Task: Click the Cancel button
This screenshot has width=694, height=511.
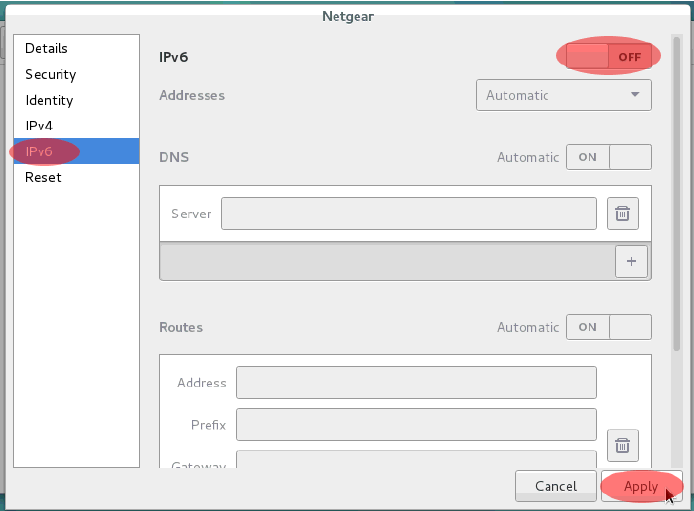Action: click(x=555, y=486)
